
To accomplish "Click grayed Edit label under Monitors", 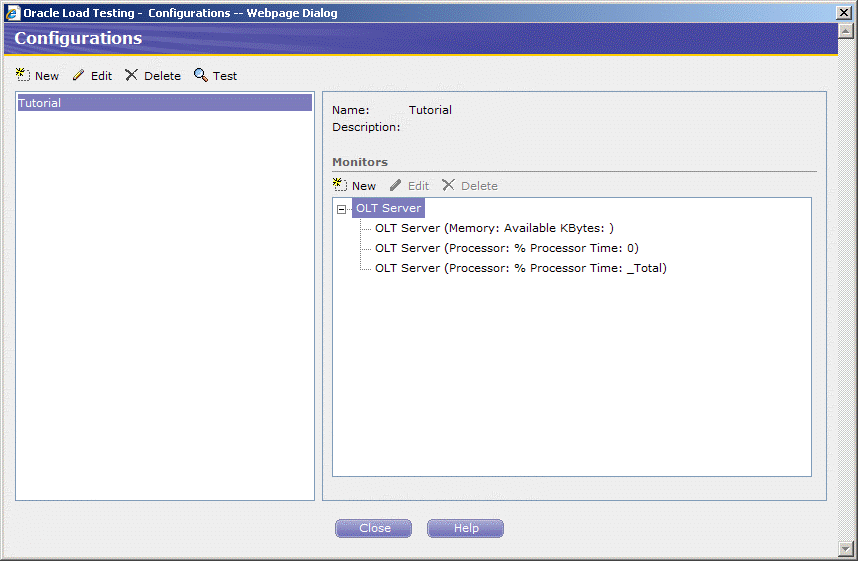I will point(419,186).
